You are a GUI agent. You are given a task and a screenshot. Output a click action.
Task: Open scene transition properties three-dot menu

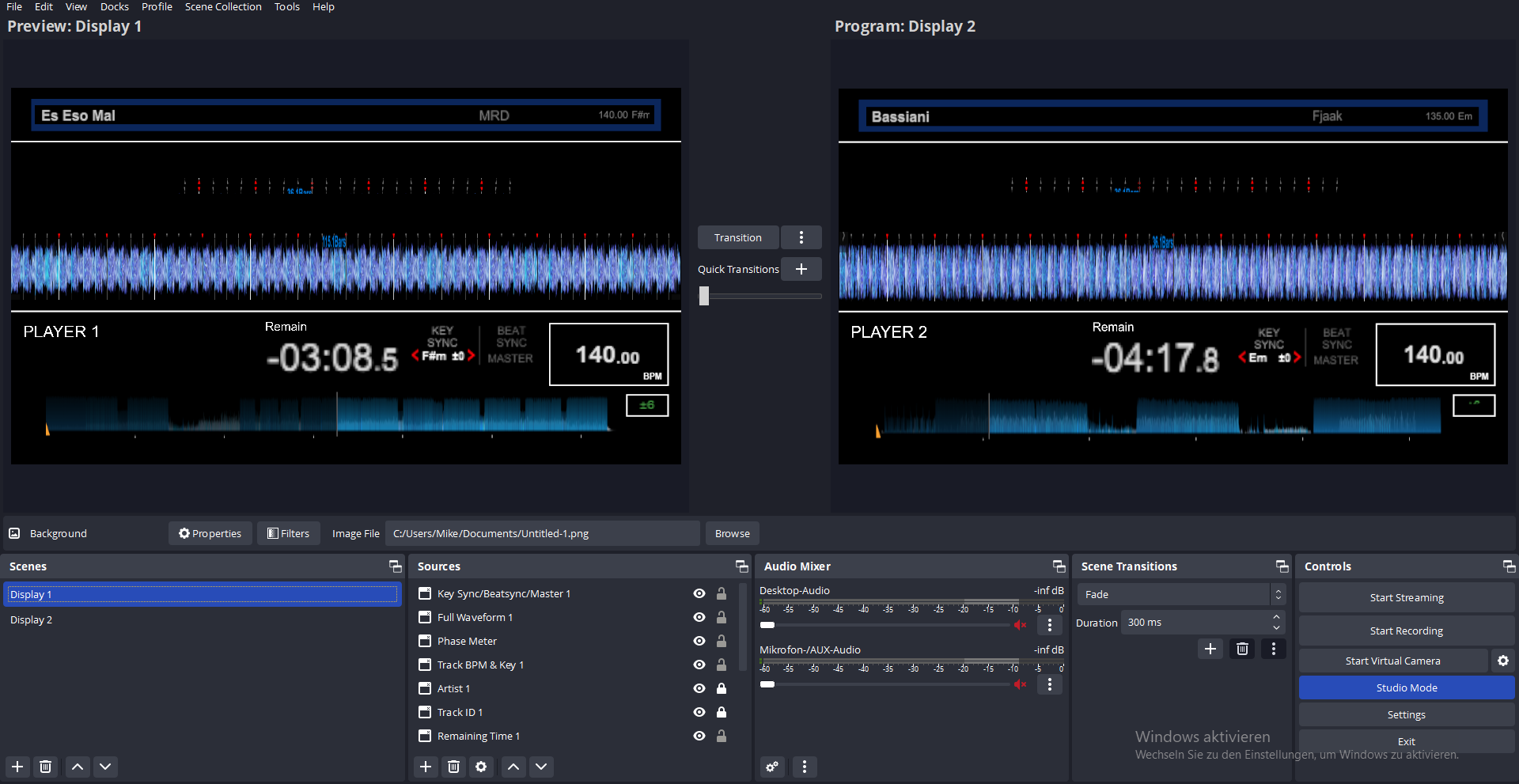(x=1273, y=649)
